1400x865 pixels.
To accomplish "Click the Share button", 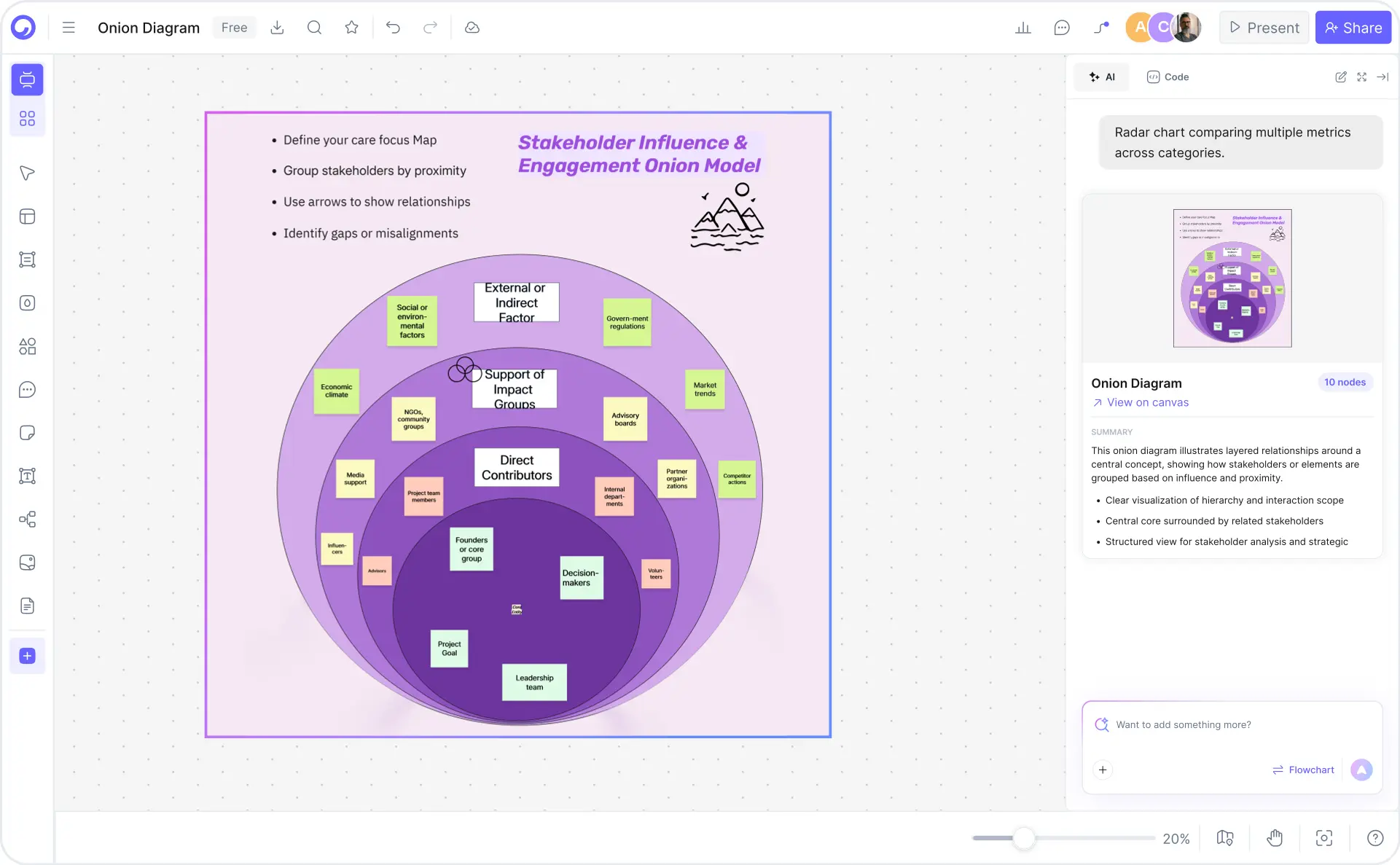I will pos(1353,28).
